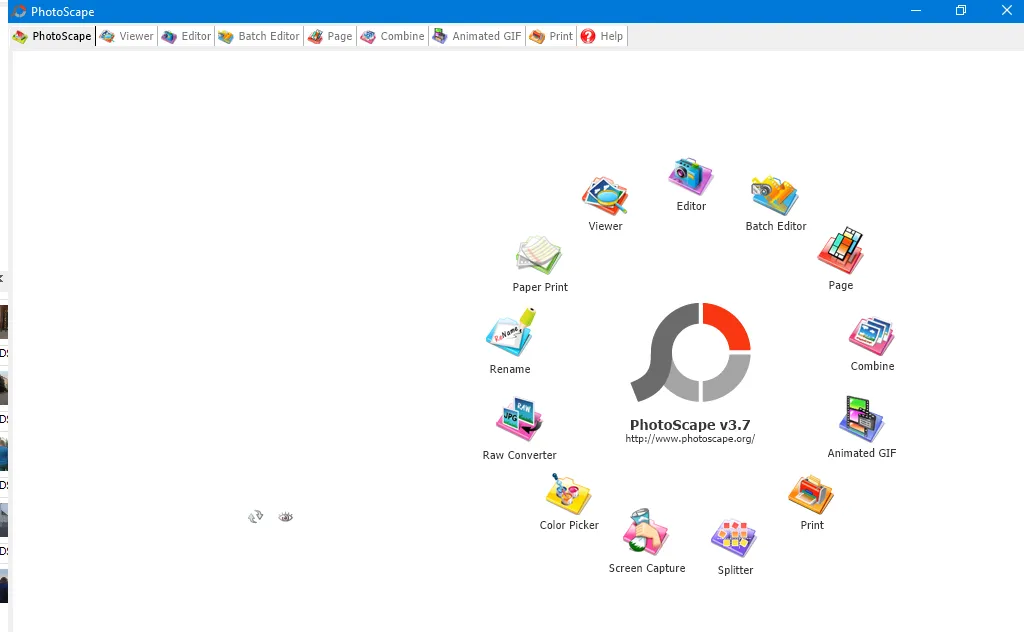Click the refresh arrows icon
Screen dimensions: 1024x632
[255, 517]
